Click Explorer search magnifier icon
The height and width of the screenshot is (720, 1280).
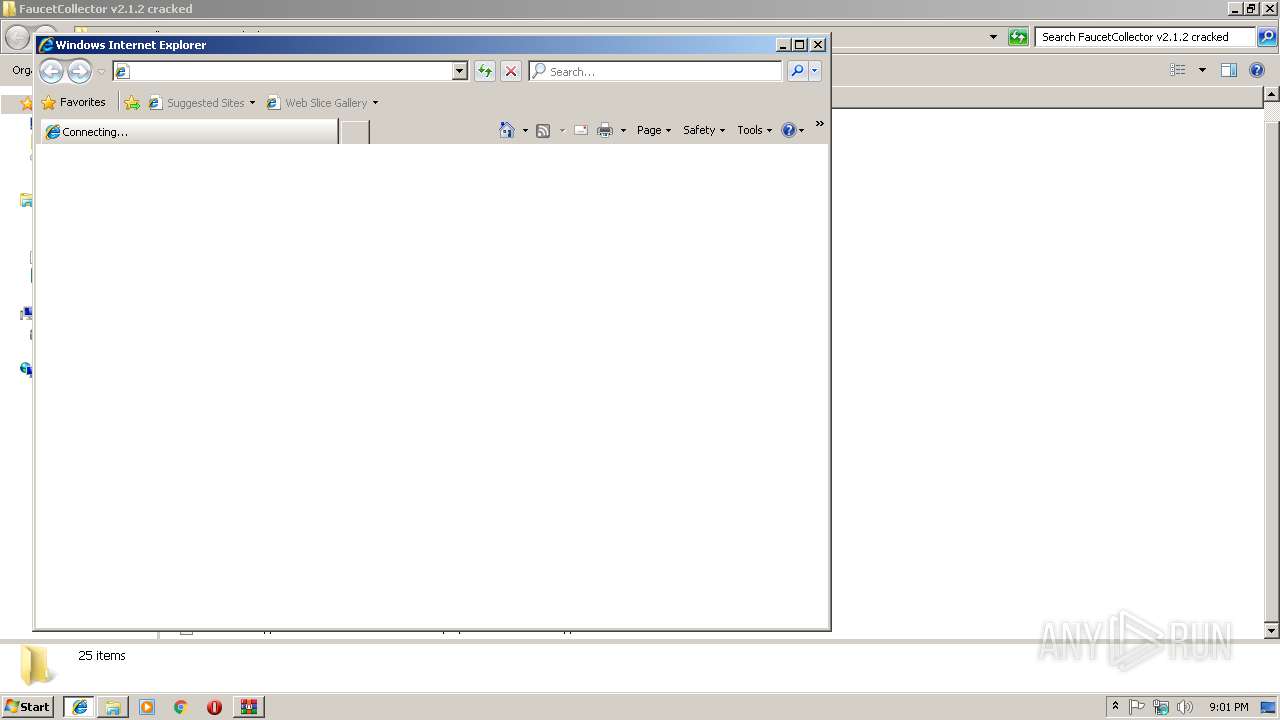[1267, 37]
